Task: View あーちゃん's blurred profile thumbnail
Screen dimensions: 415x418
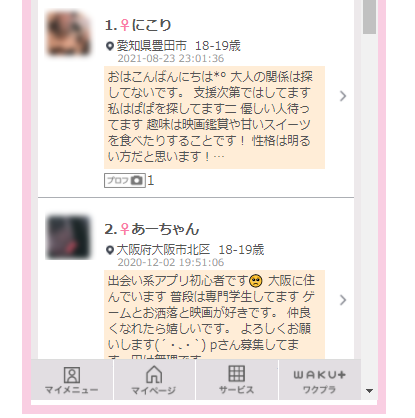Action: coord(68,237)
